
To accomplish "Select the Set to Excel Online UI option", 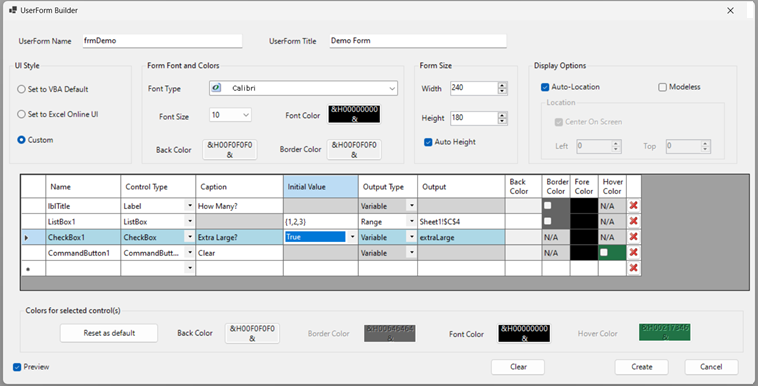I will (21, 114).
